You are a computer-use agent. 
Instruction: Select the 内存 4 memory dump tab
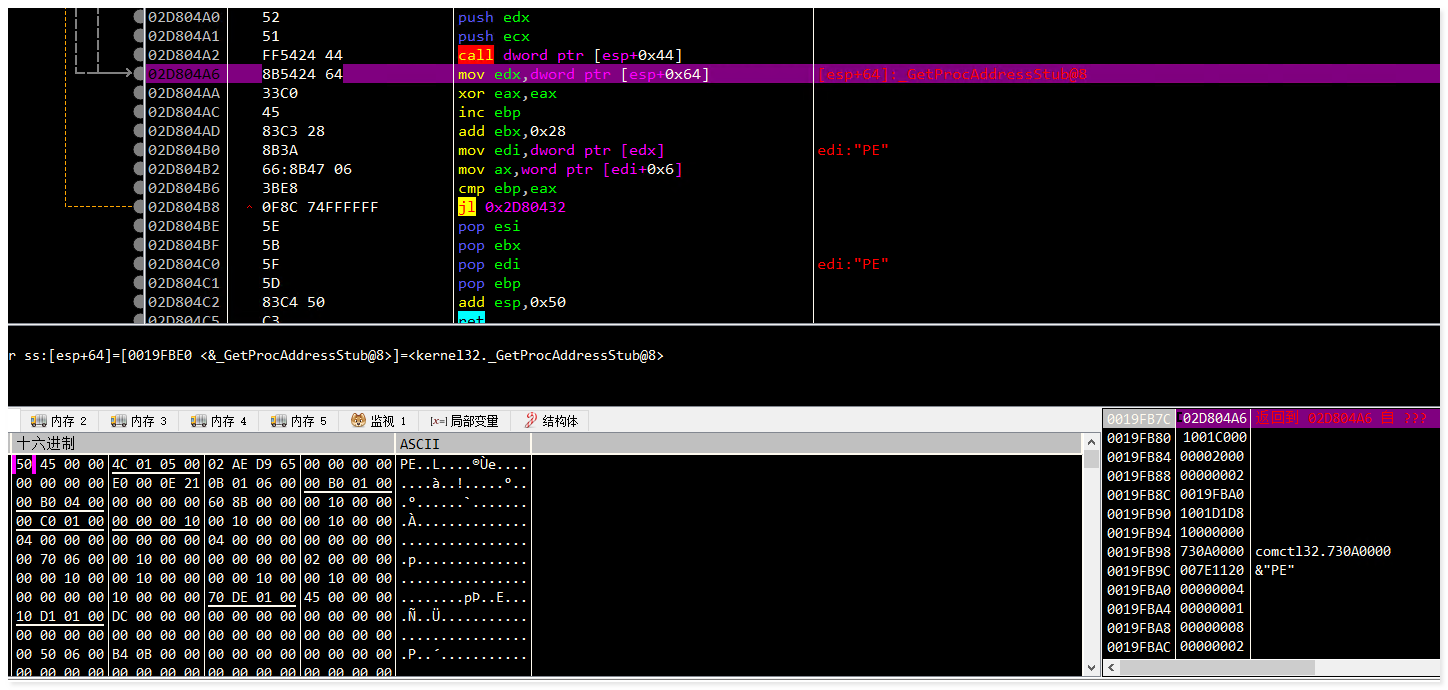[x=219, y=421]
